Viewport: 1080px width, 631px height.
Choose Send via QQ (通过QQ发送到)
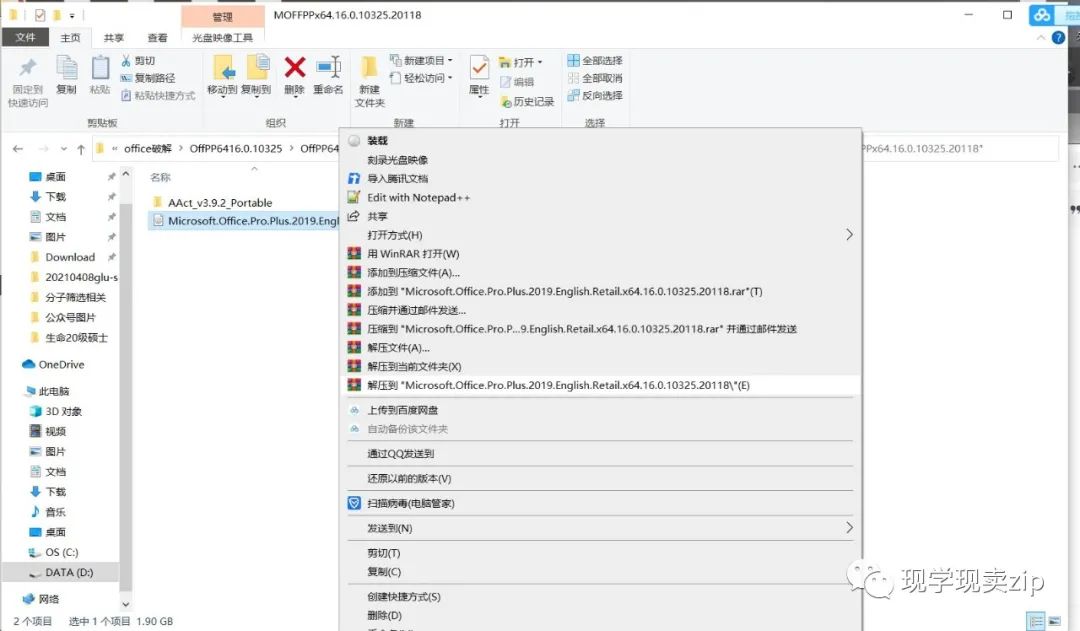[599, 454]
